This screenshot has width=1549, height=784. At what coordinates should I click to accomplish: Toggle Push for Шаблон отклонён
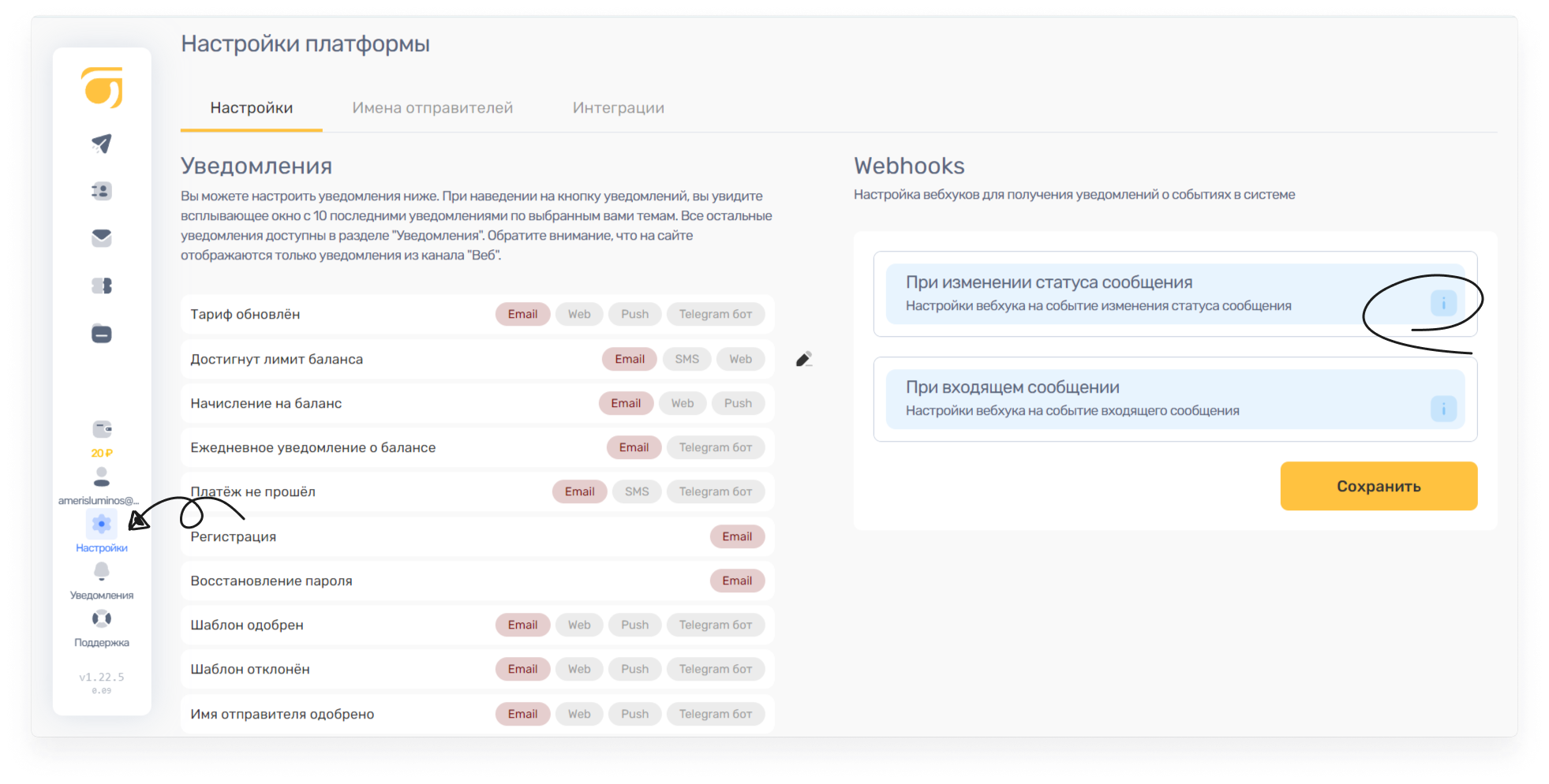coord(634,669)
